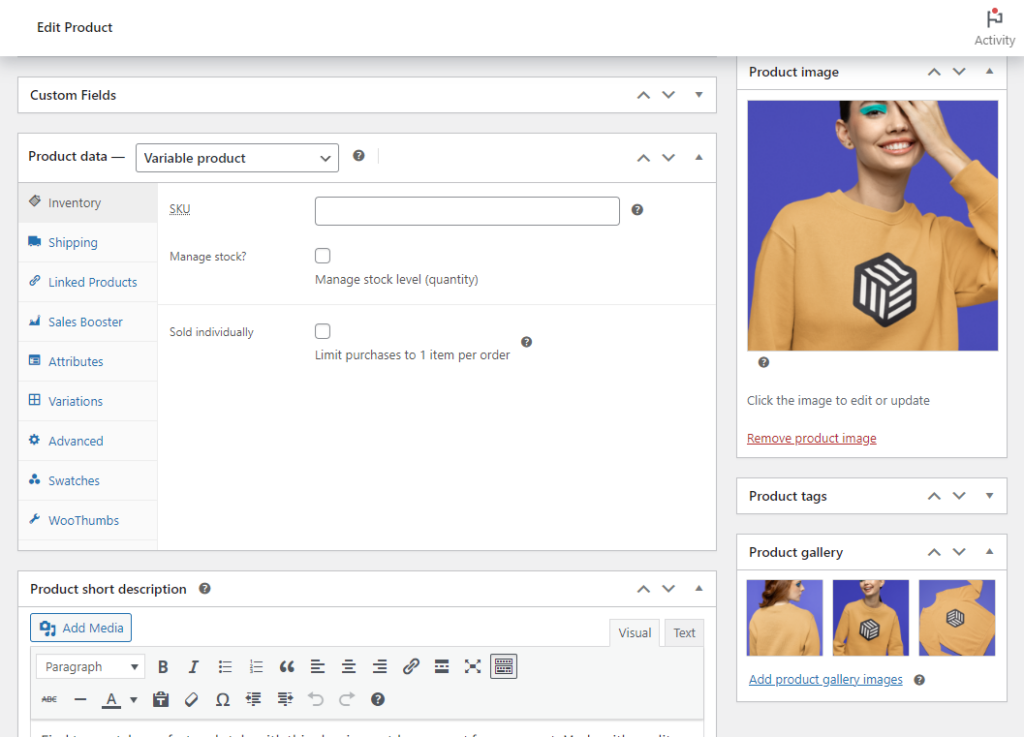Enable the Sold individually option
The height and width of the screenshot is (737, 1024).
click(323, 330)
